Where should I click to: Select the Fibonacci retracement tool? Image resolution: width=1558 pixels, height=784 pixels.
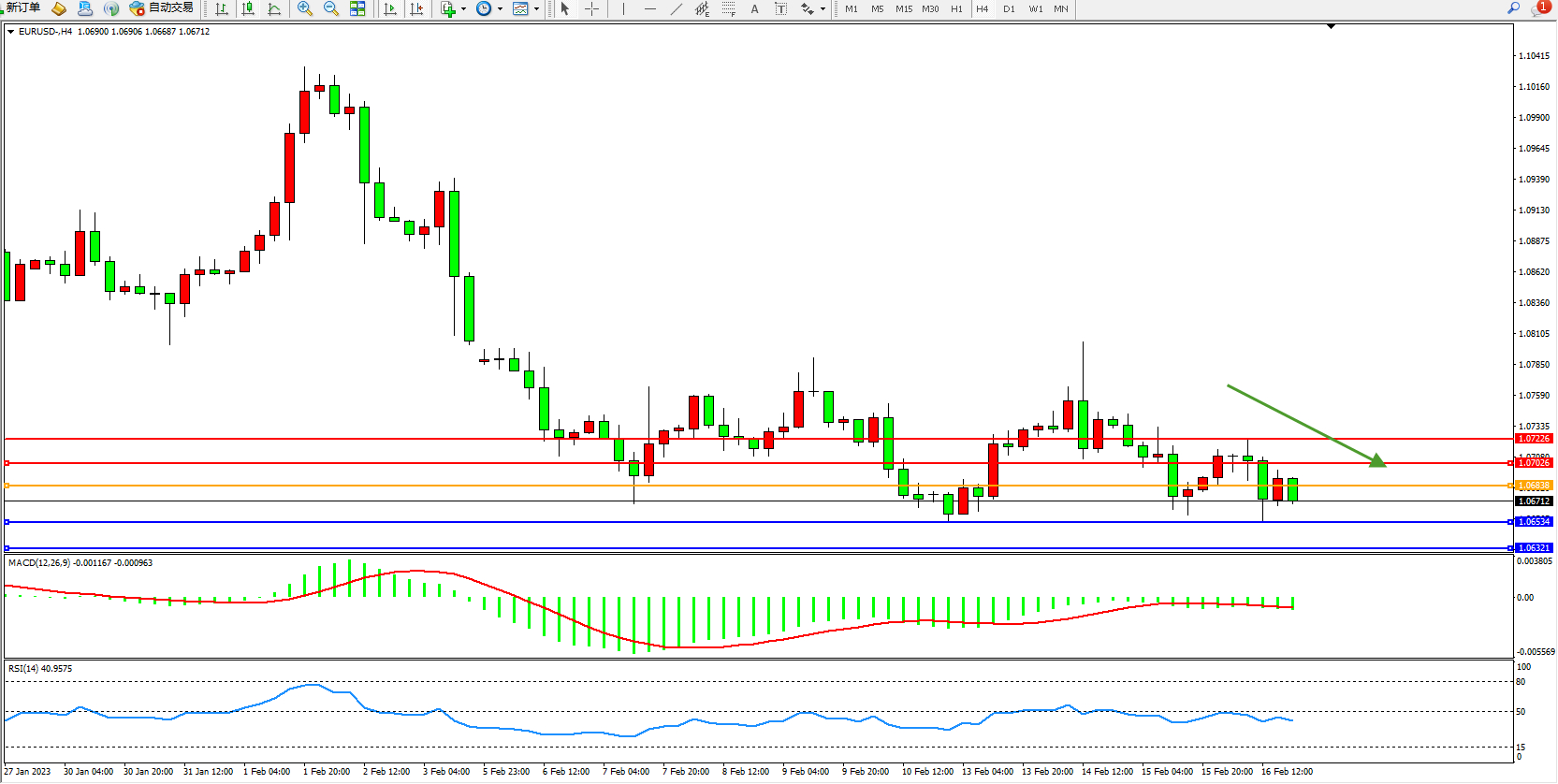point(728,8)
